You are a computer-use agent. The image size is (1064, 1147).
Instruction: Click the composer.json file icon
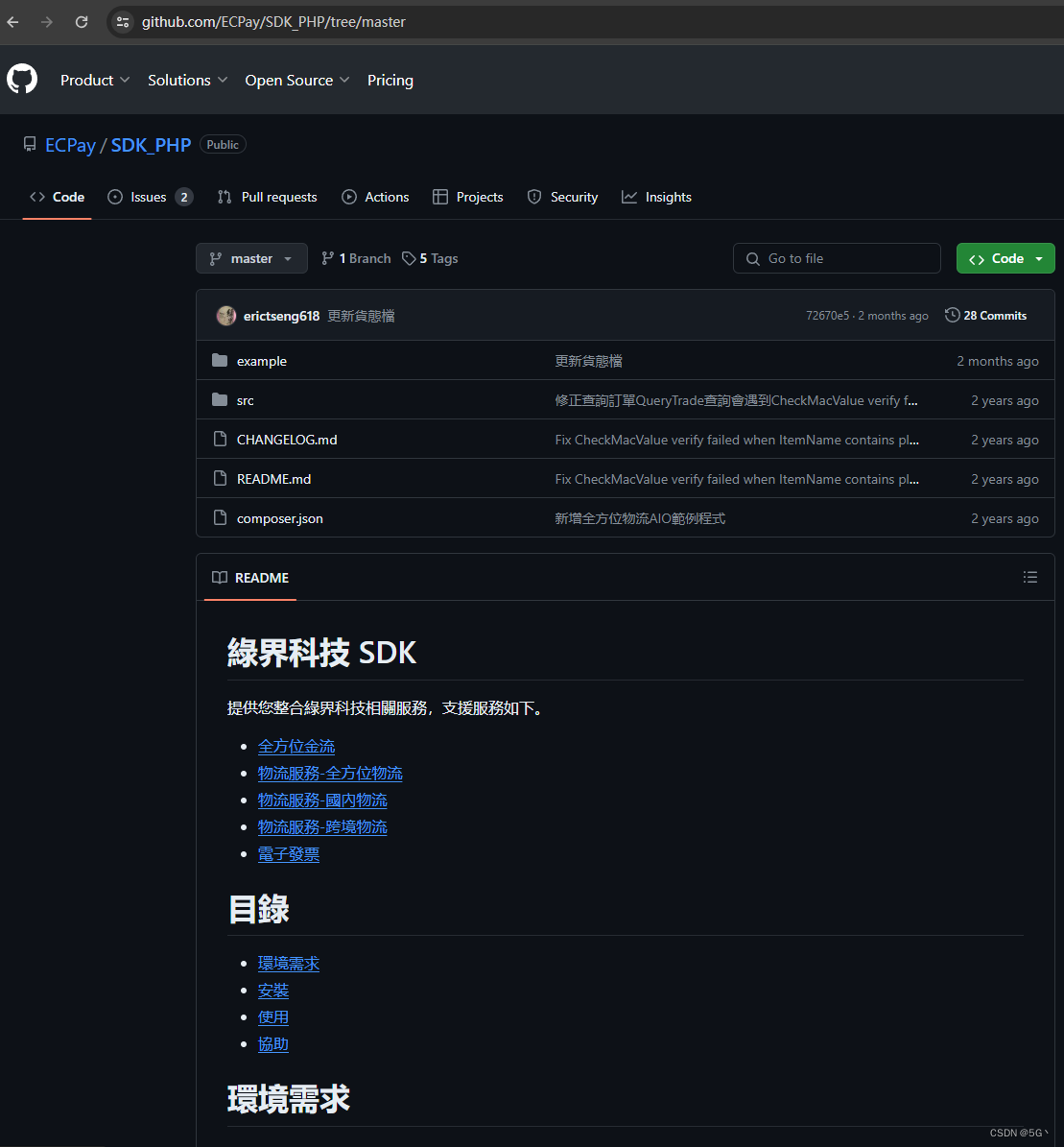coord(220,518)
